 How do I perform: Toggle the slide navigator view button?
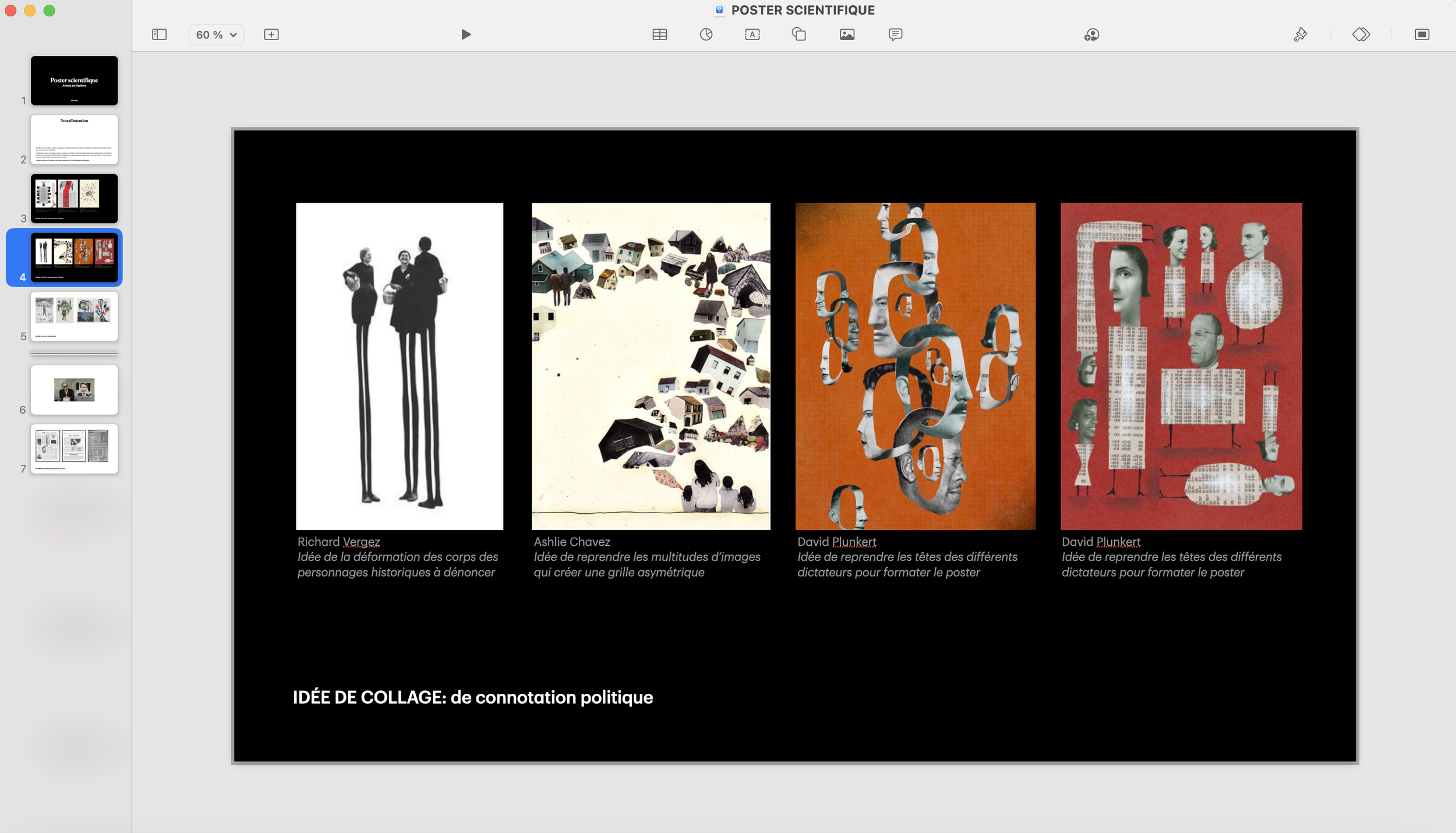pyautogui.click(x=159, y=34)
